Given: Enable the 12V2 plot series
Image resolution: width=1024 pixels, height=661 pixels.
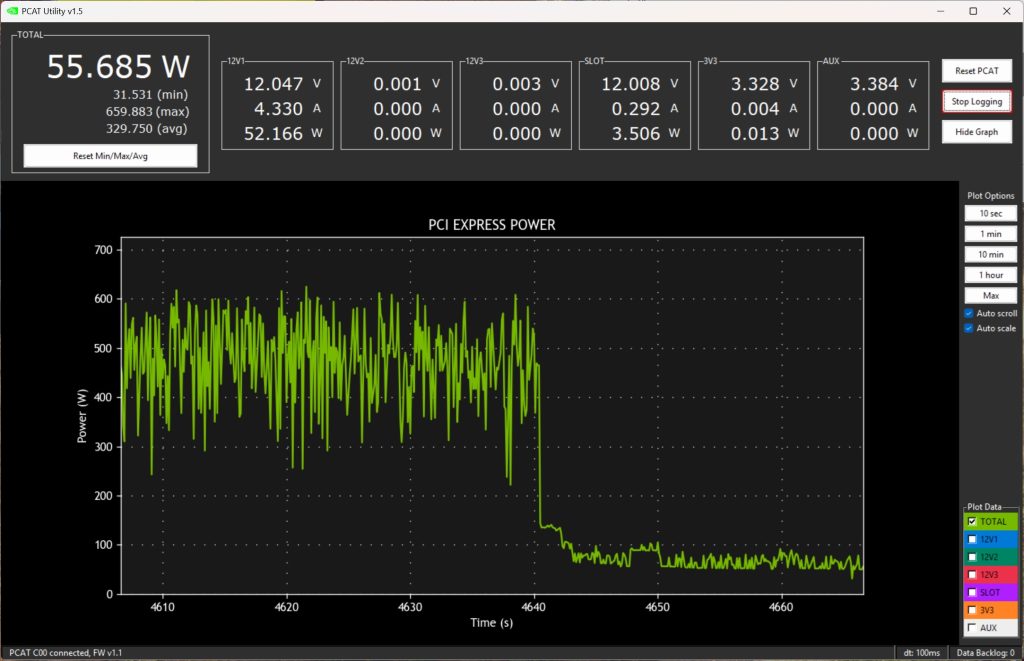Looking at the screenshot, I should pos(973,557).
